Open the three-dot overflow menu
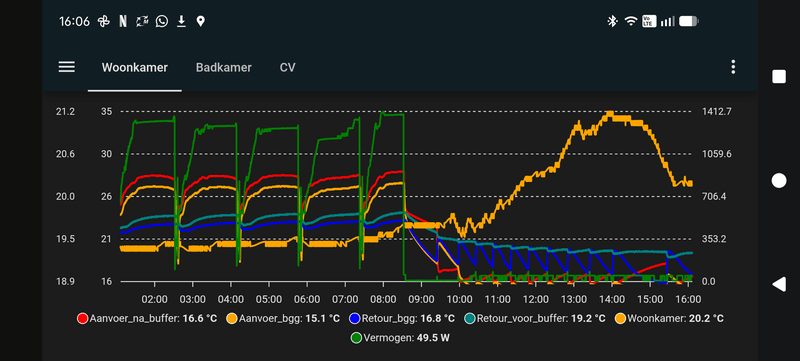 [x=733, y=67]
